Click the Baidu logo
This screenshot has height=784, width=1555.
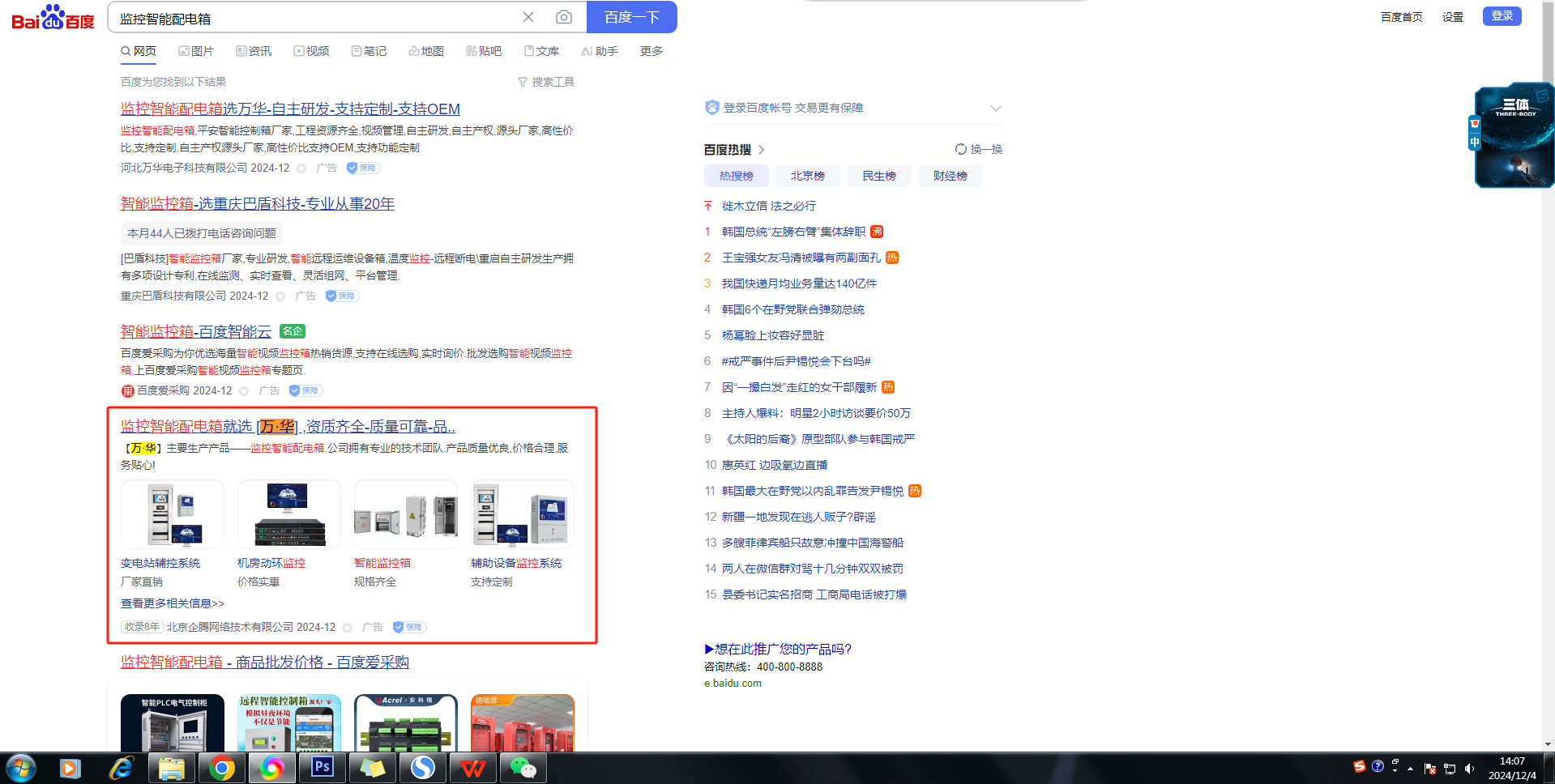click(53, 17)
